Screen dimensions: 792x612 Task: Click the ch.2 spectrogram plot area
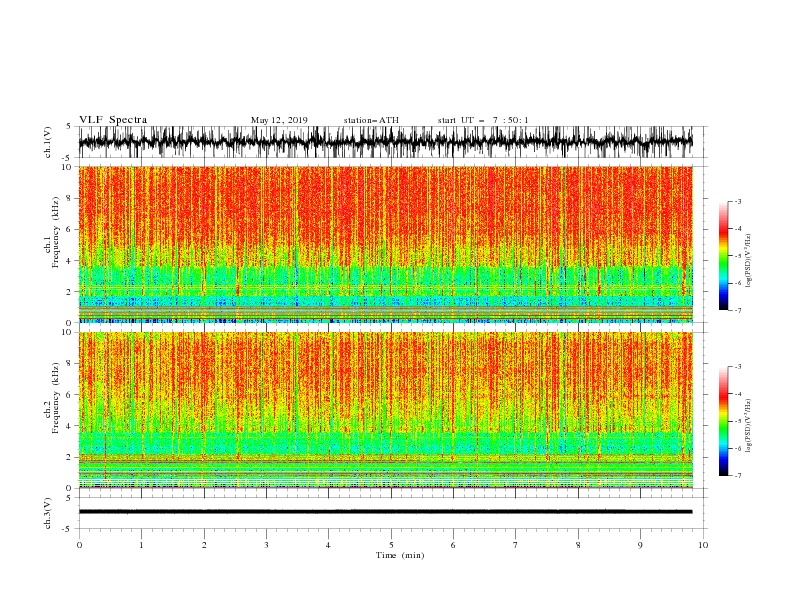coord(385,410)
